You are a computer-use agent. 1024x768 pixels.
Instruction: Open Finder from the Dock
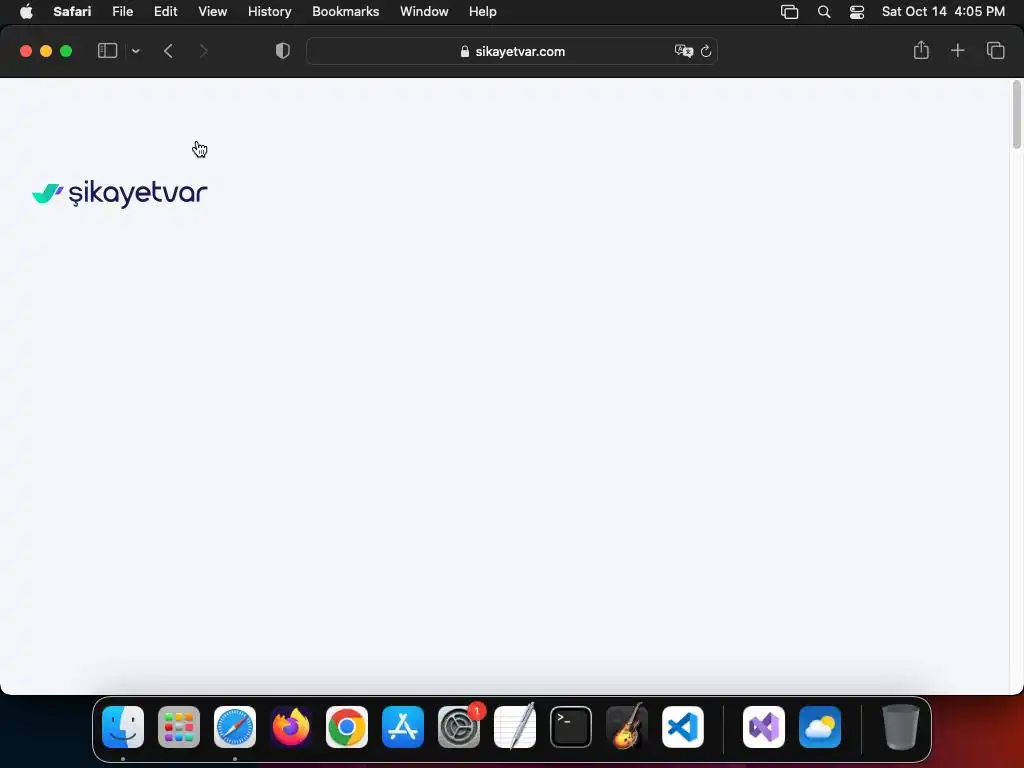coord(123,727)
